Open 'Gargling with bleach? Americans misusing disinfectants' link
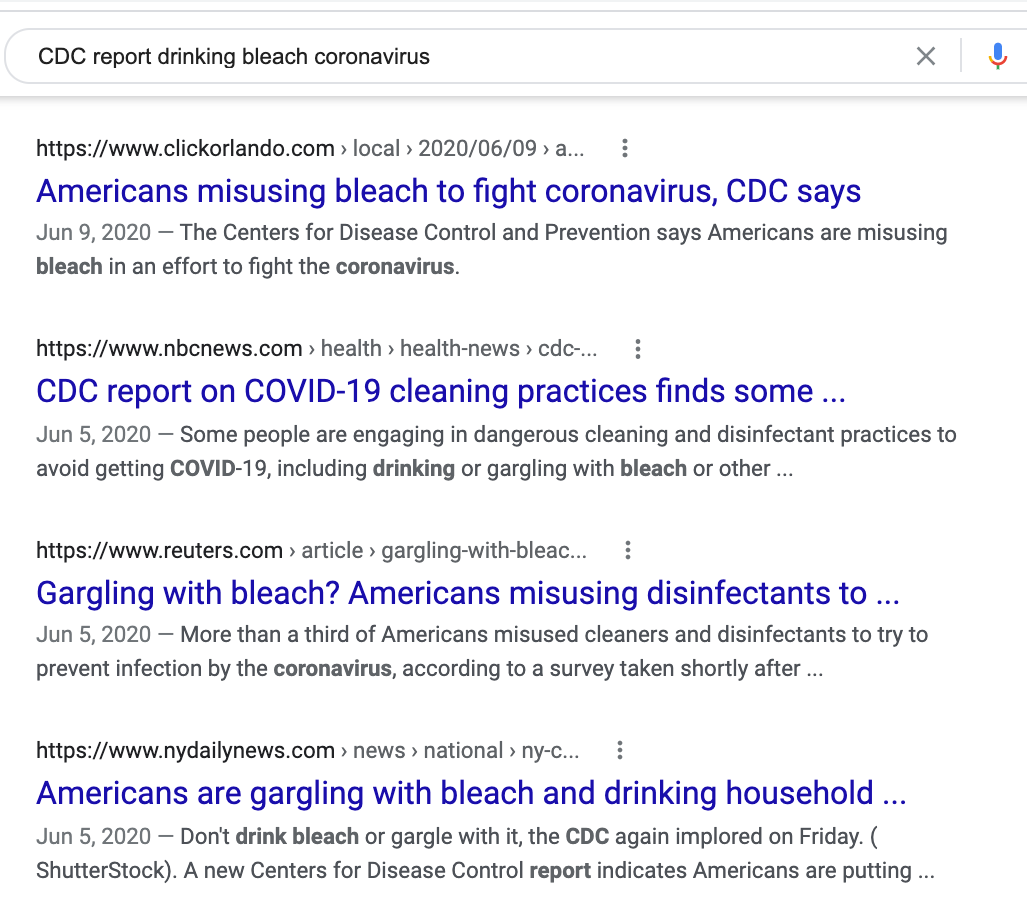 468,593
